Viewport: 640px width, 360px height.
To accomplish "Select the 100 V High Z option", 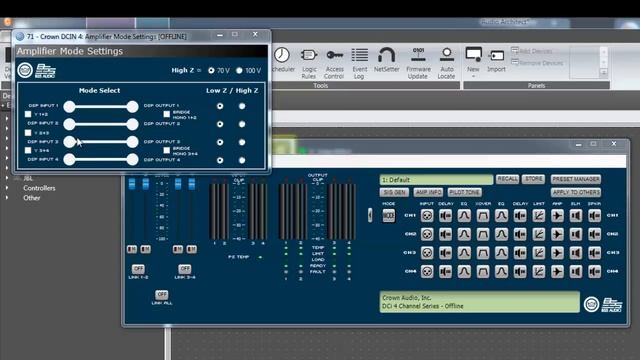I will coord(239,71).
